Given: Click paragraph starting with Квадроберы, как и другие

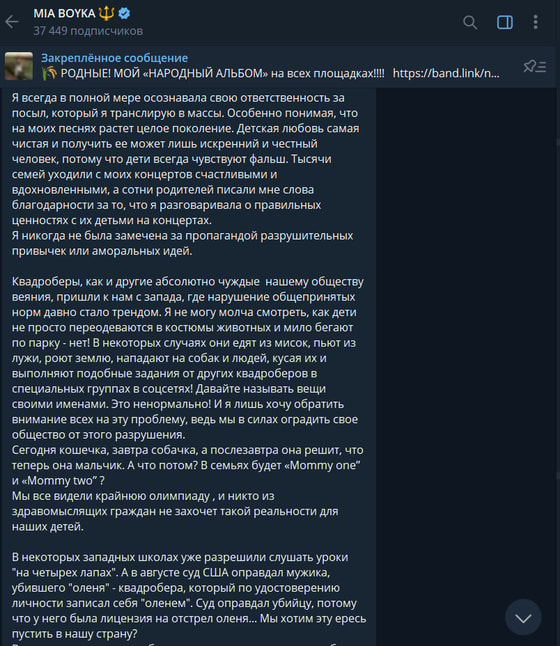Looking at the screenshot, I should point(187,358).
